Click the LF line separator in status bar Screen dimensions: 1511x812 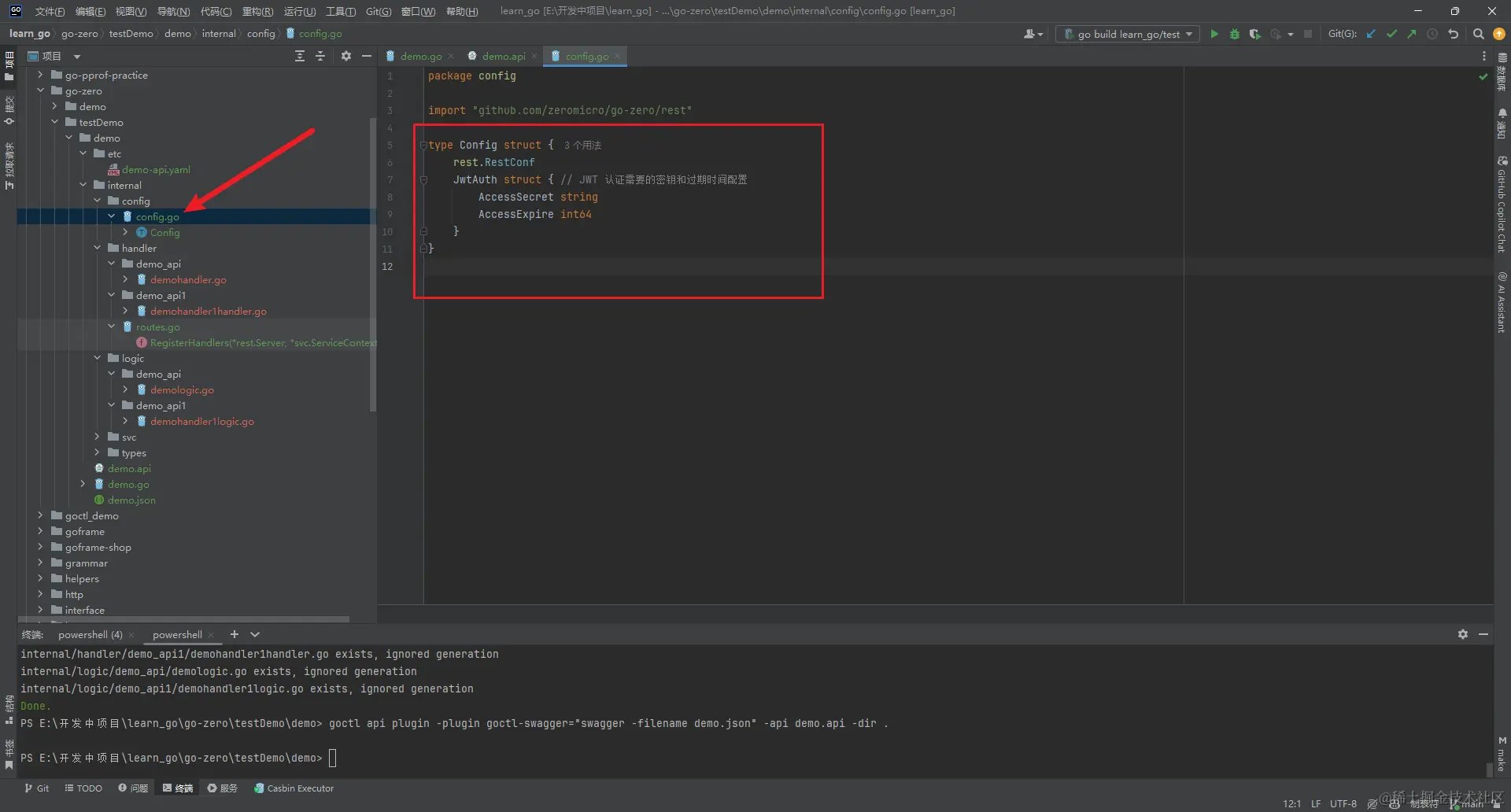coord(1316,803)
